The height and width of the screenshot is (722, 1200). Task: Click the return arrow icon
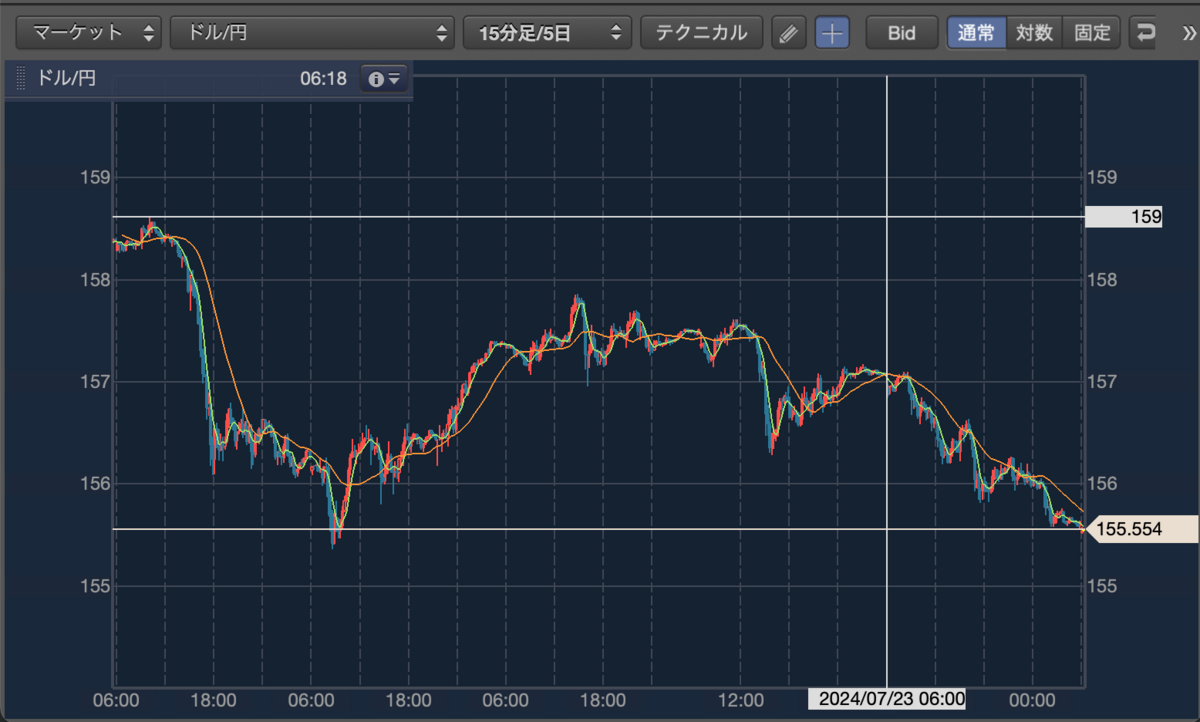point(1145,33)
